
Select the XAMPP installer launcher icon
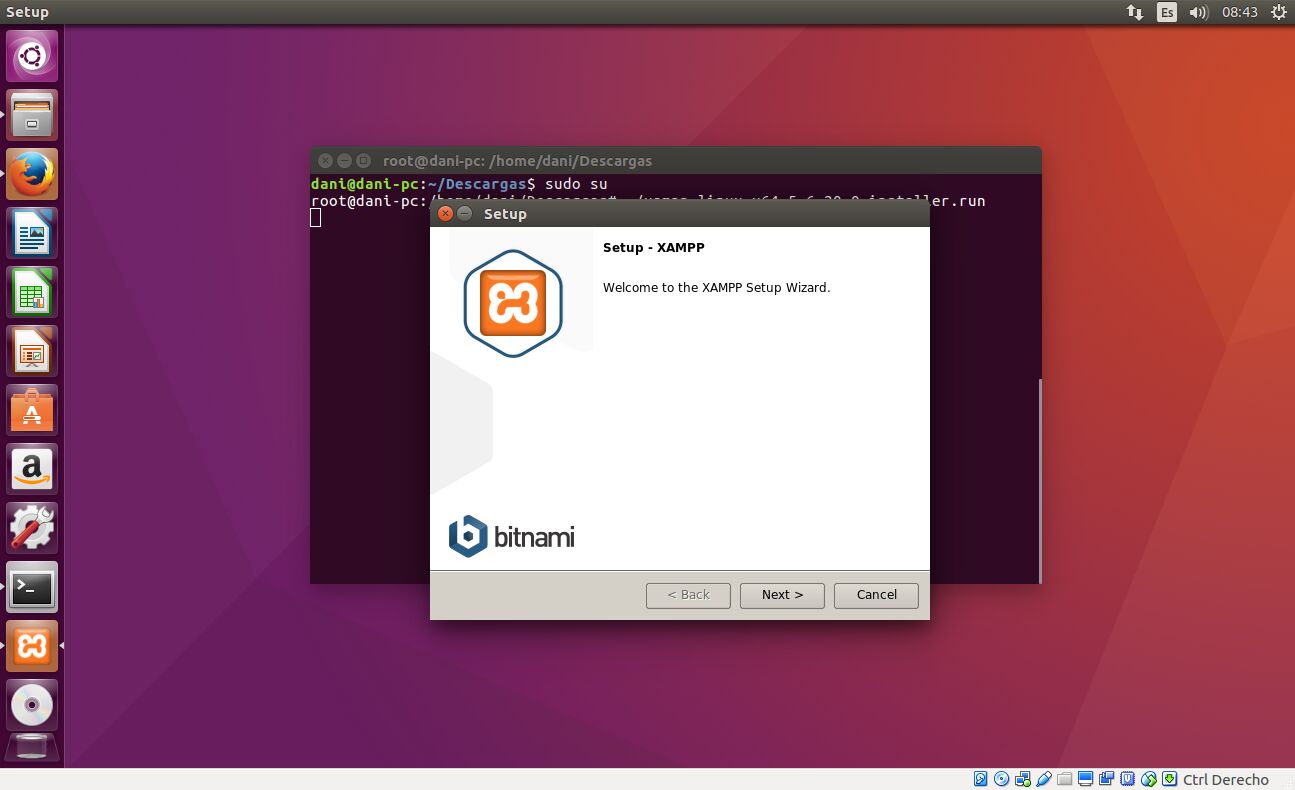tap(32, 646)
